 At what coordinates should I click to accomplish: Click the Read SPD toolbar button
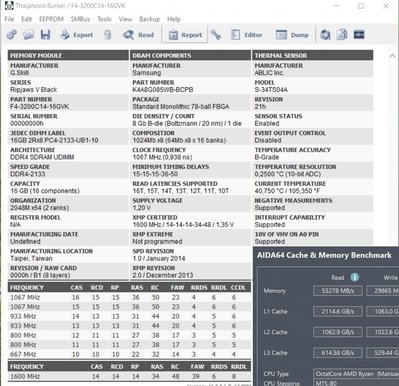point(138,35)
